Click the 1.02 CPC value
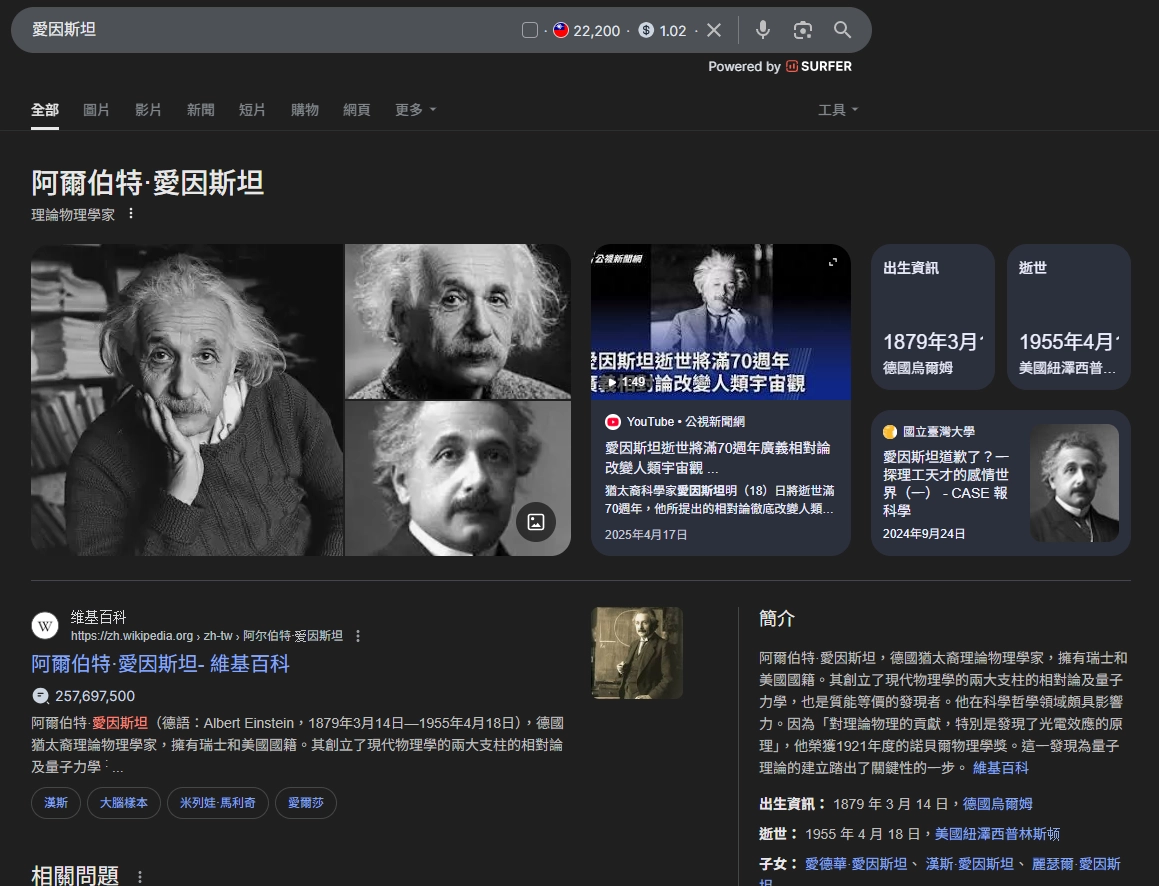The height and width of the screenshot is (886, 1159). coord(673,30)
